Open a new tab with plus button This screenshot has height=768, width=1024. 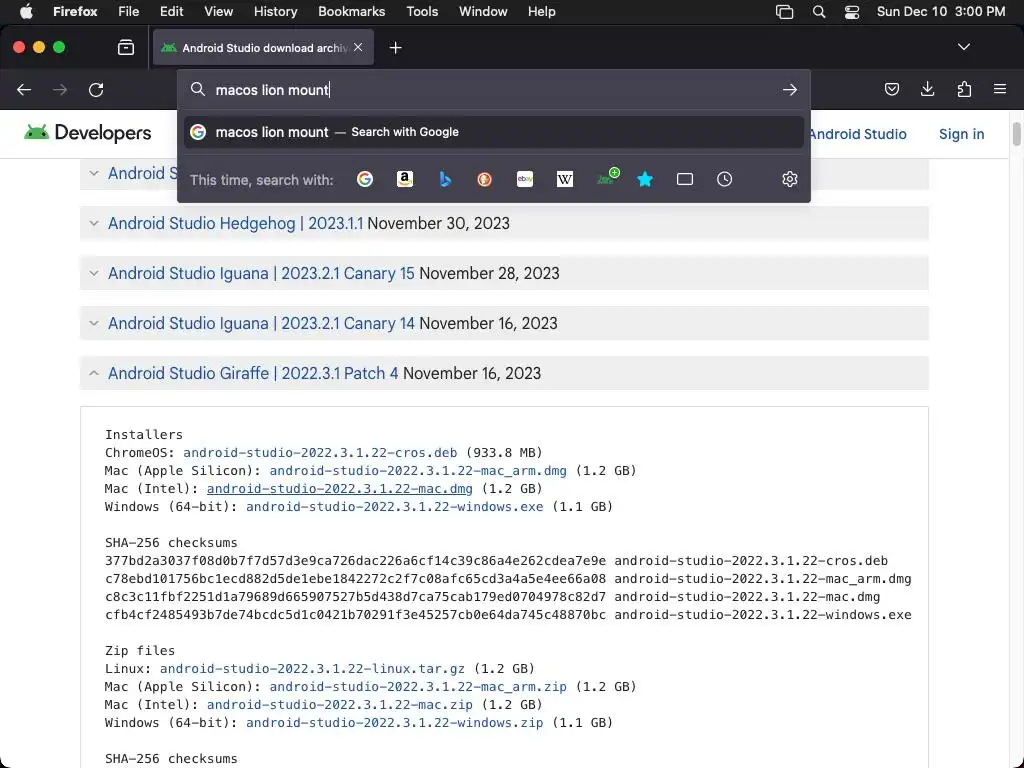395,48
